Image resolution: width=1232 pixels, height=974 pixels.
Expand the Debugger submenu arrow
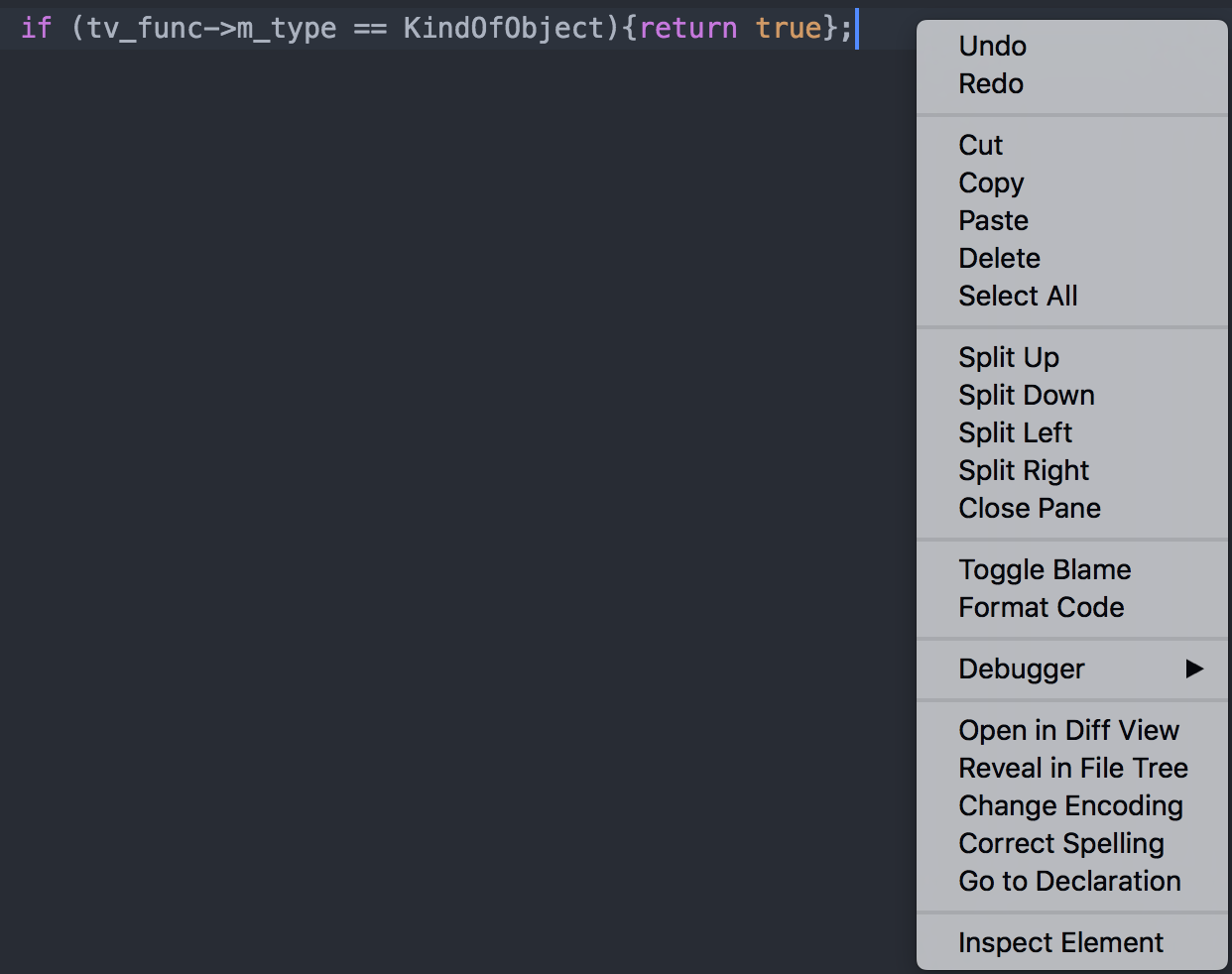1194,669
